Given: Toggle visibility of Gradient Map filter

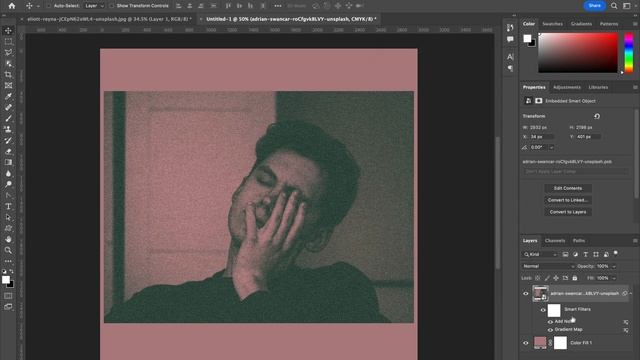Looking at the screenshot, I should pos(550,330).
